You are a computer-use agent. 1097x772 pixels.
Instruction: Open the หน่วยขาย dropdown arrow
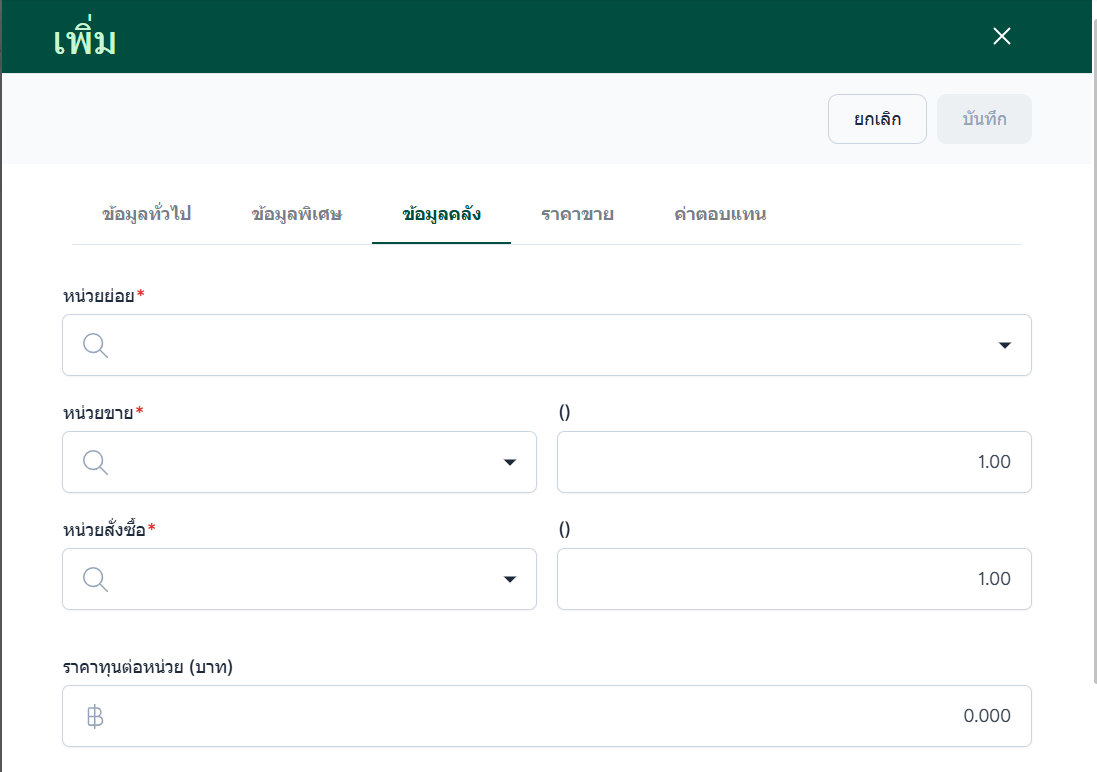(x=510, y=462)
